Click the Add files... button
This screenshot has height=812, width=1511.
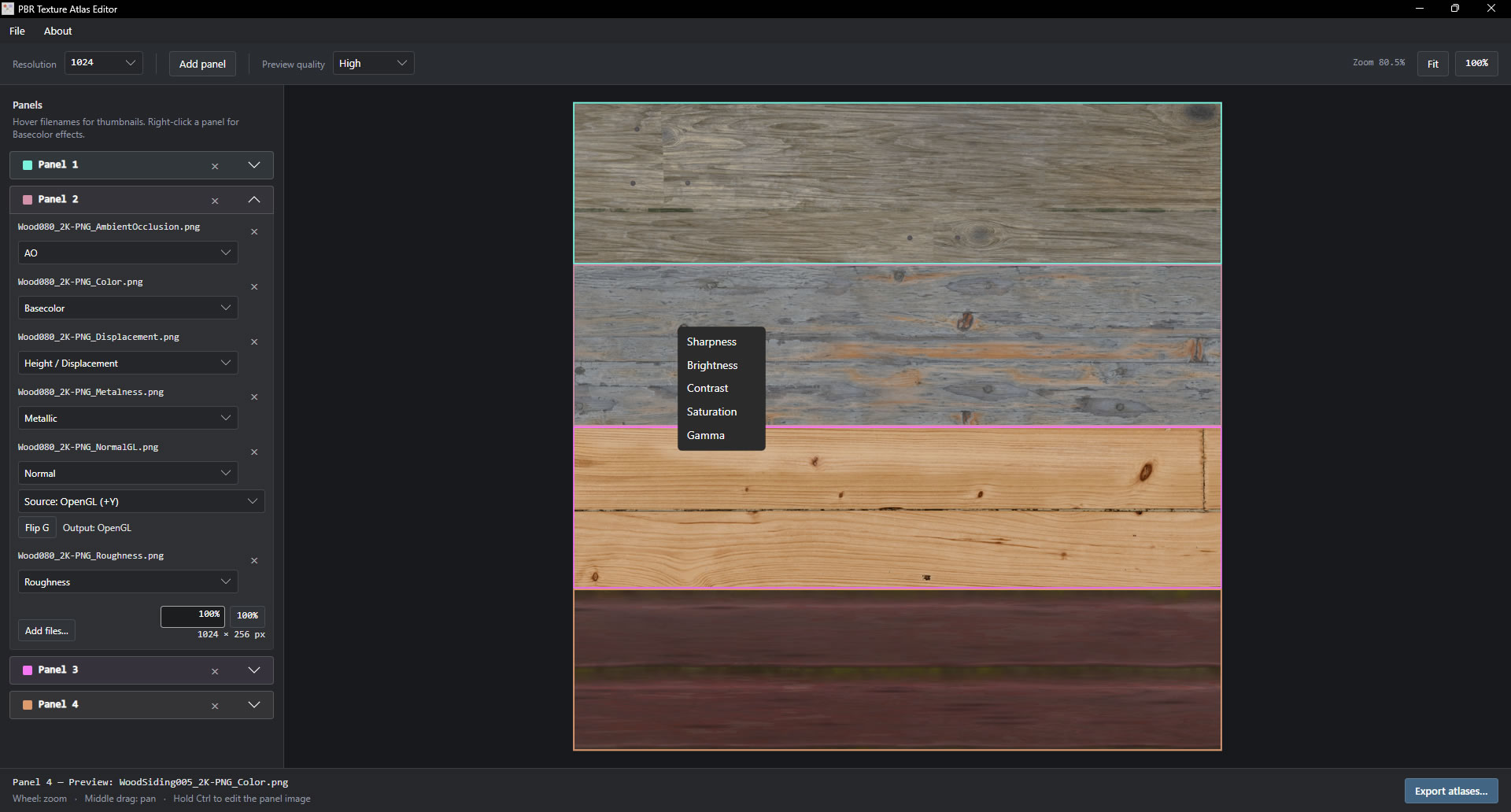click(46, 630)
